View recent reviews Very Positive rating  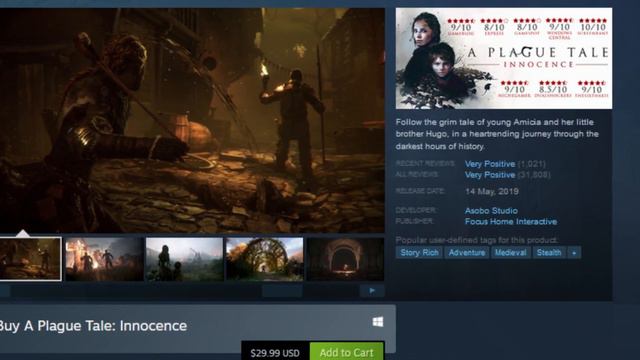[490, 164]
